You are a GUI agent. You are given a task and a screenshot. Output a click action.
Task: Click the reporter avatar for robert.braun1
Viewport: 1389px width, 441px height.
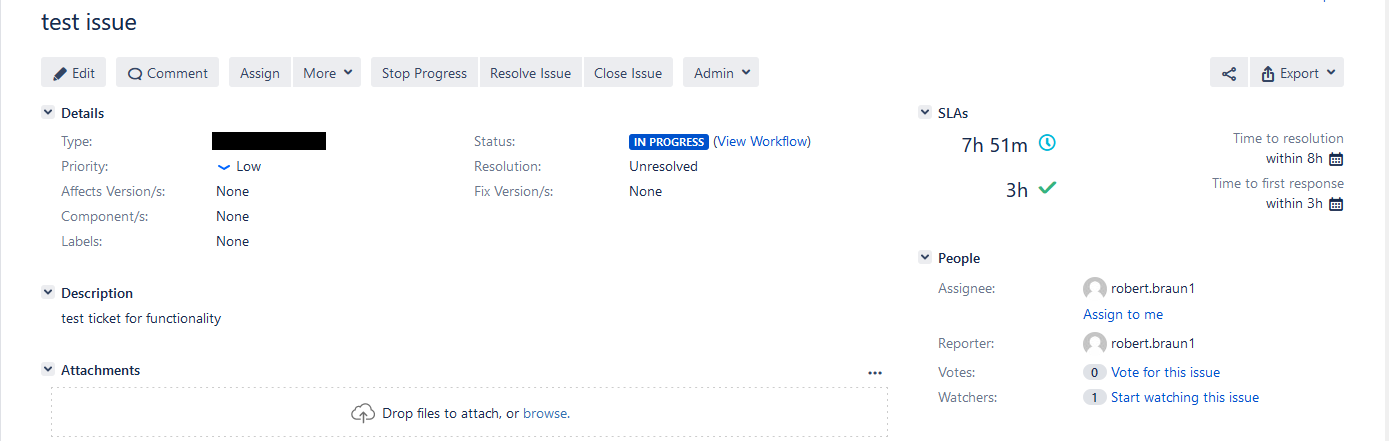pos(1095,344)
